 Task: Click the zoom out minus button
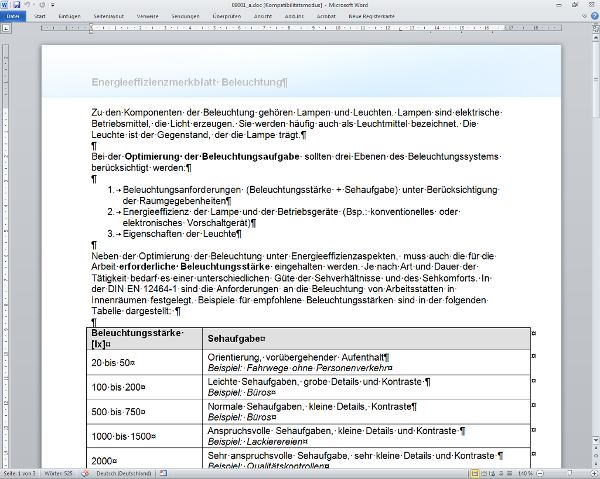(x=538, y=473)
